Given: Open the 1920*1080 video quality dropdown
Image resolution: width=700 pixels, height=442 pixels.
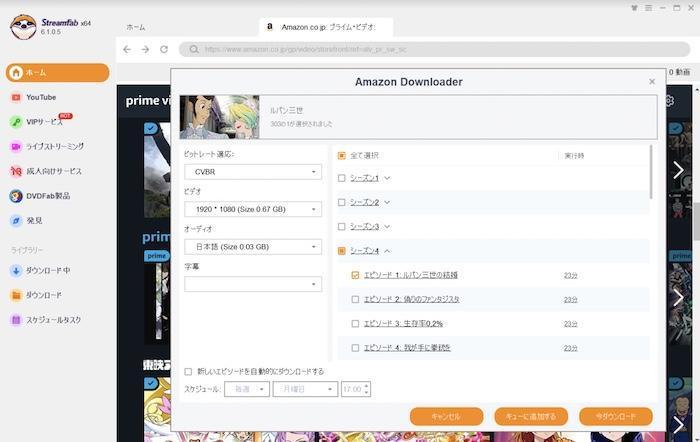Looking at the screenshot, I should point(253,209).
